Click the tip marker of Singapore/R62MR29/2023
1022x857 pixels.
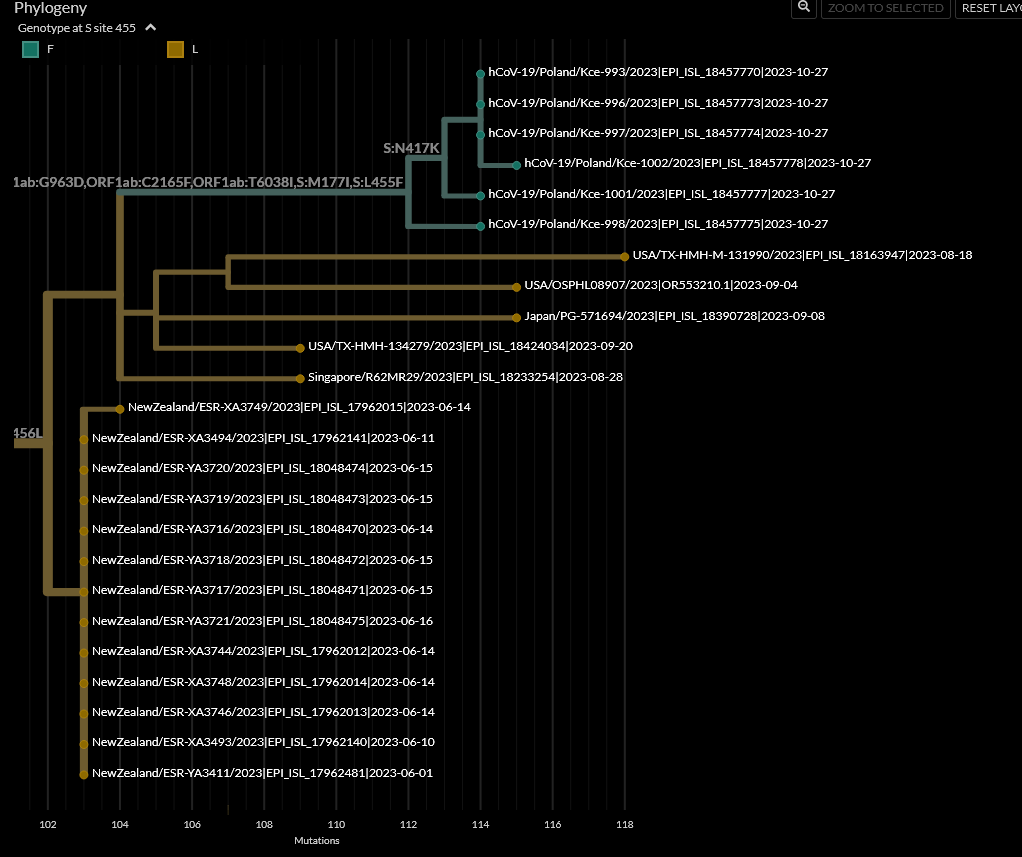point(299,377)
